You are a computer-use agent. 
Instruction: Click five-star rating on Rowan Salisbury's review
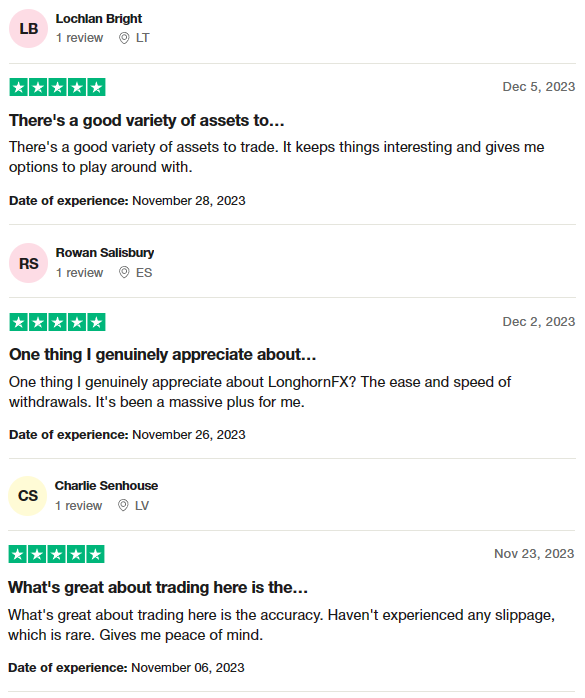(x=57, y=322)
